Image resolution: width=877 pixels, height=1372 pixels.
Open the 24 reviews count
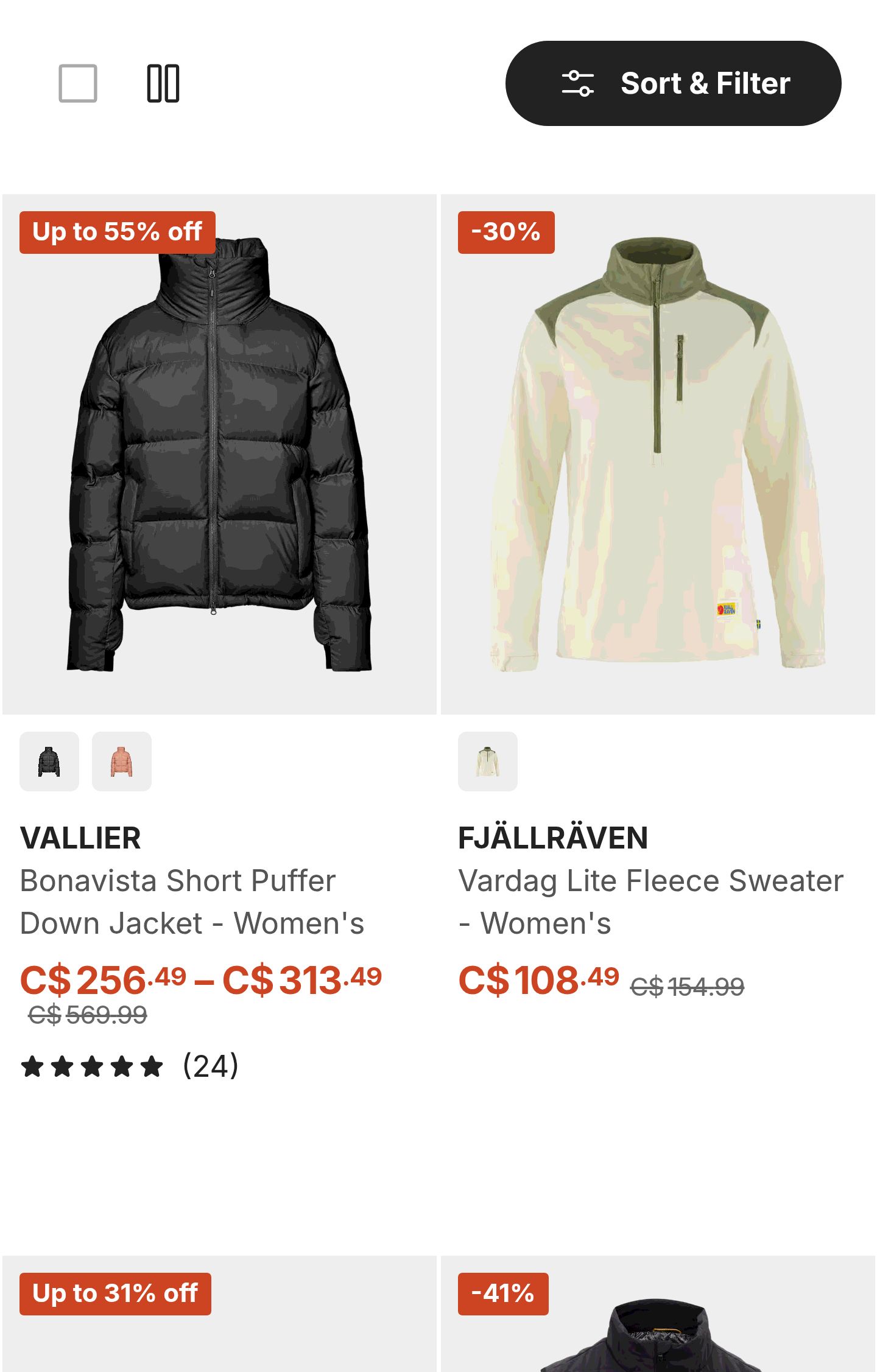pos(211,1066)
